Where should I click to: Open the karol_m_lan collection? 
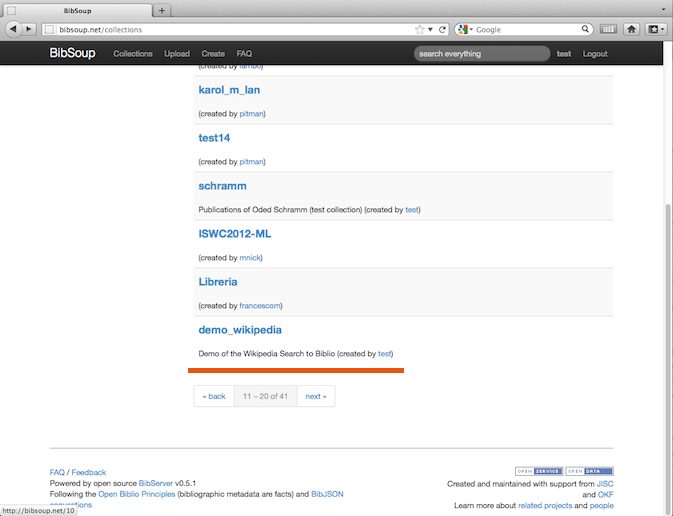(x=229, y=90)
